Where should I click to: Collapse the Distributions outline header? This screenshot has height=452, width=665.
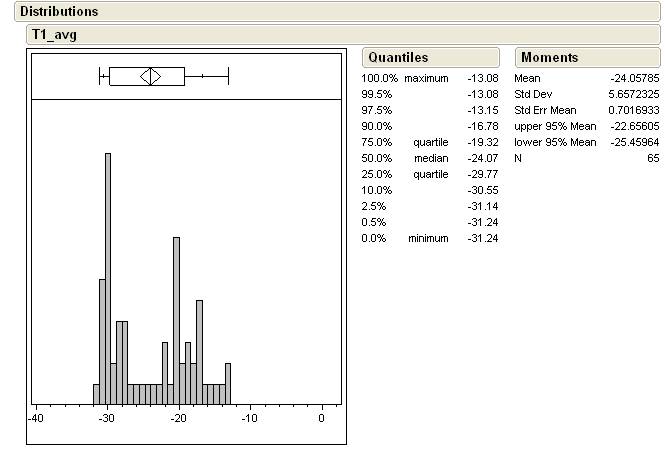59,12
